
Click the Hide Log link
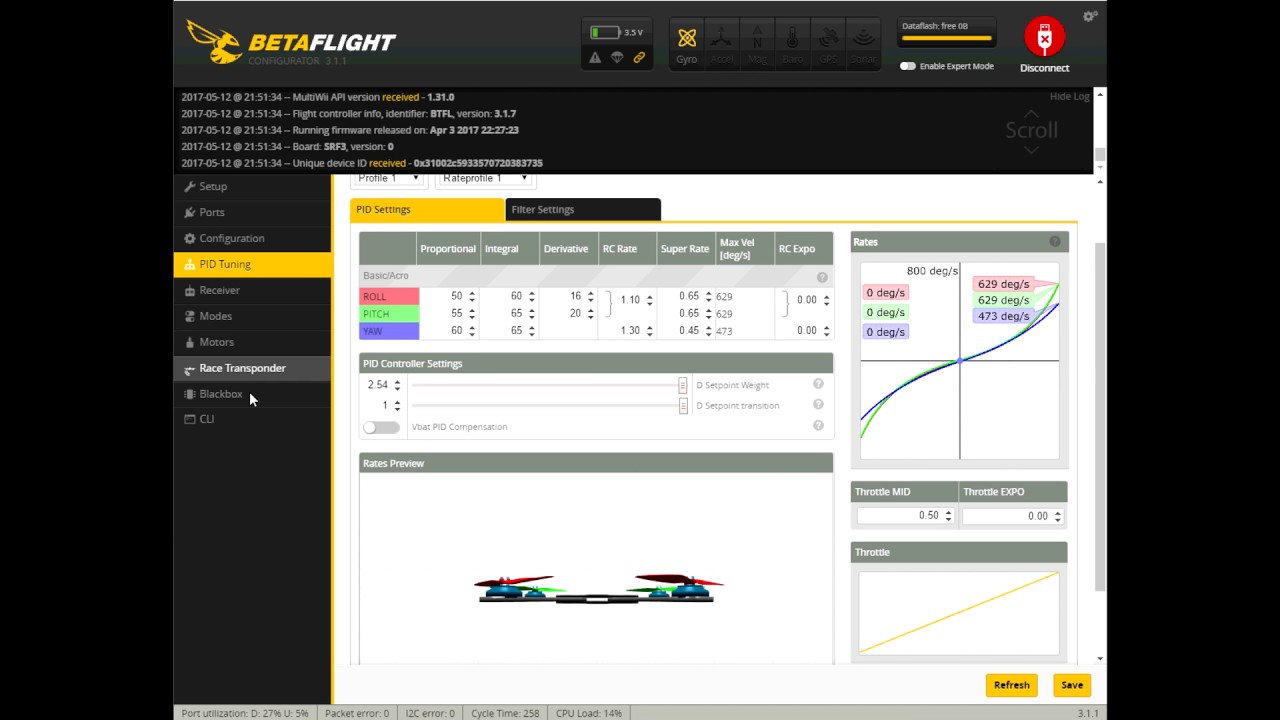click(1069, 96)
